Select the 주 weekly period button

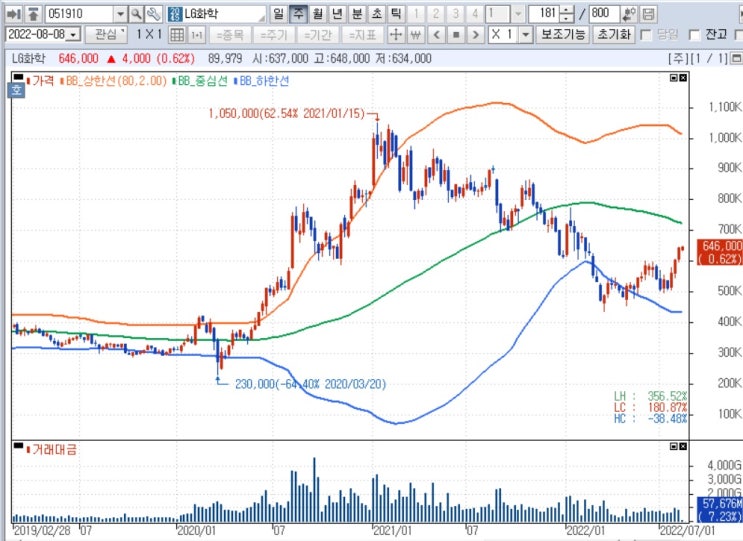tap(299, 14)
